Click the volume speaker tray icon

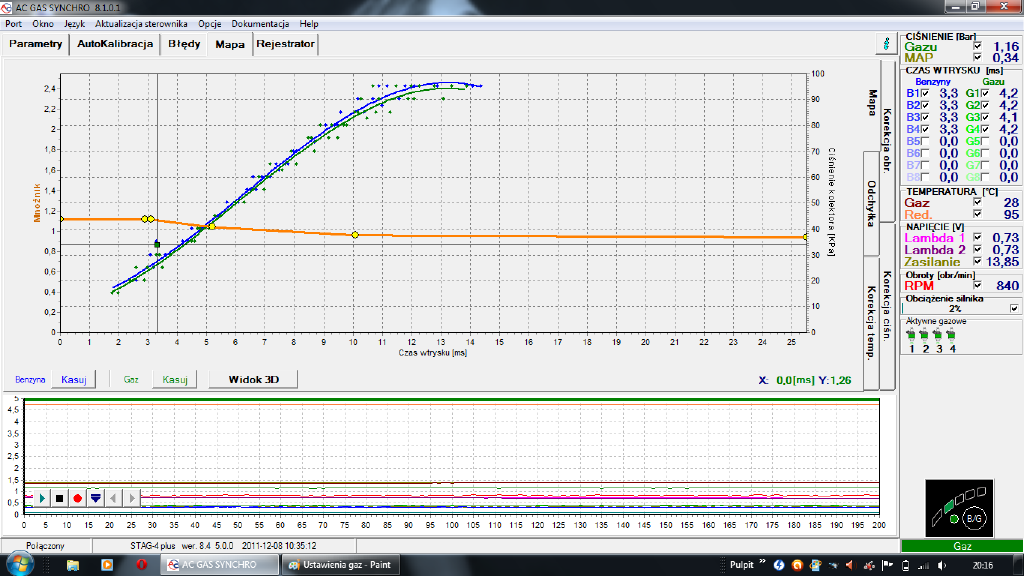coord(942,566)
